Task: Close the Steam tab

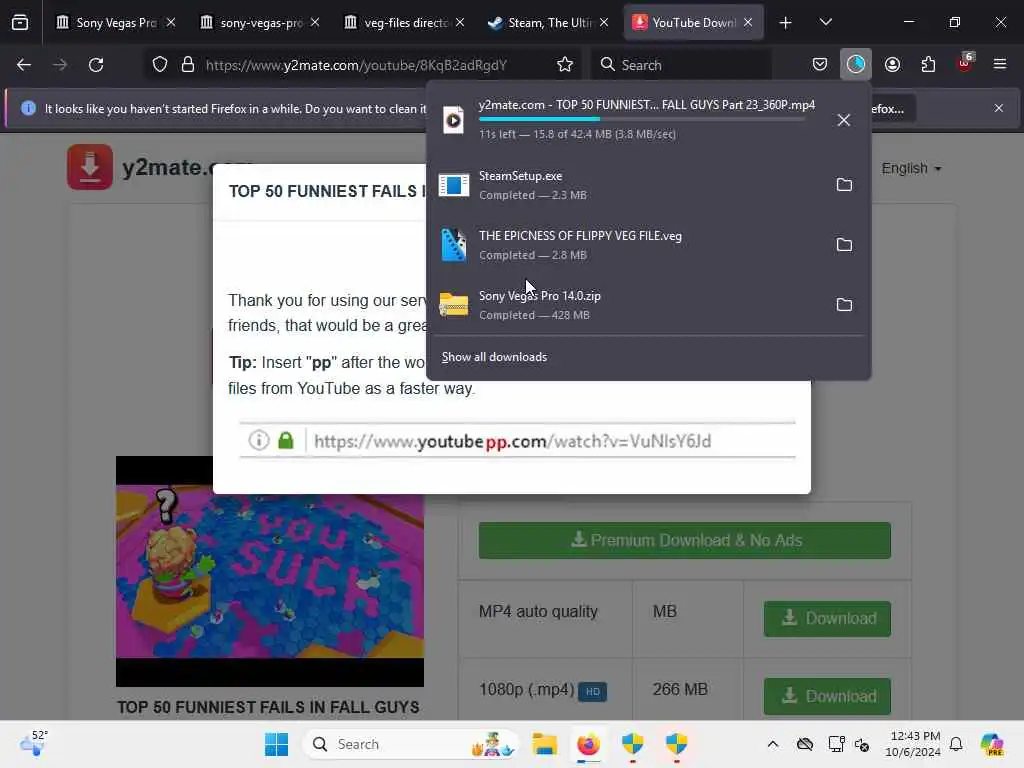Action: coord(604,22)
